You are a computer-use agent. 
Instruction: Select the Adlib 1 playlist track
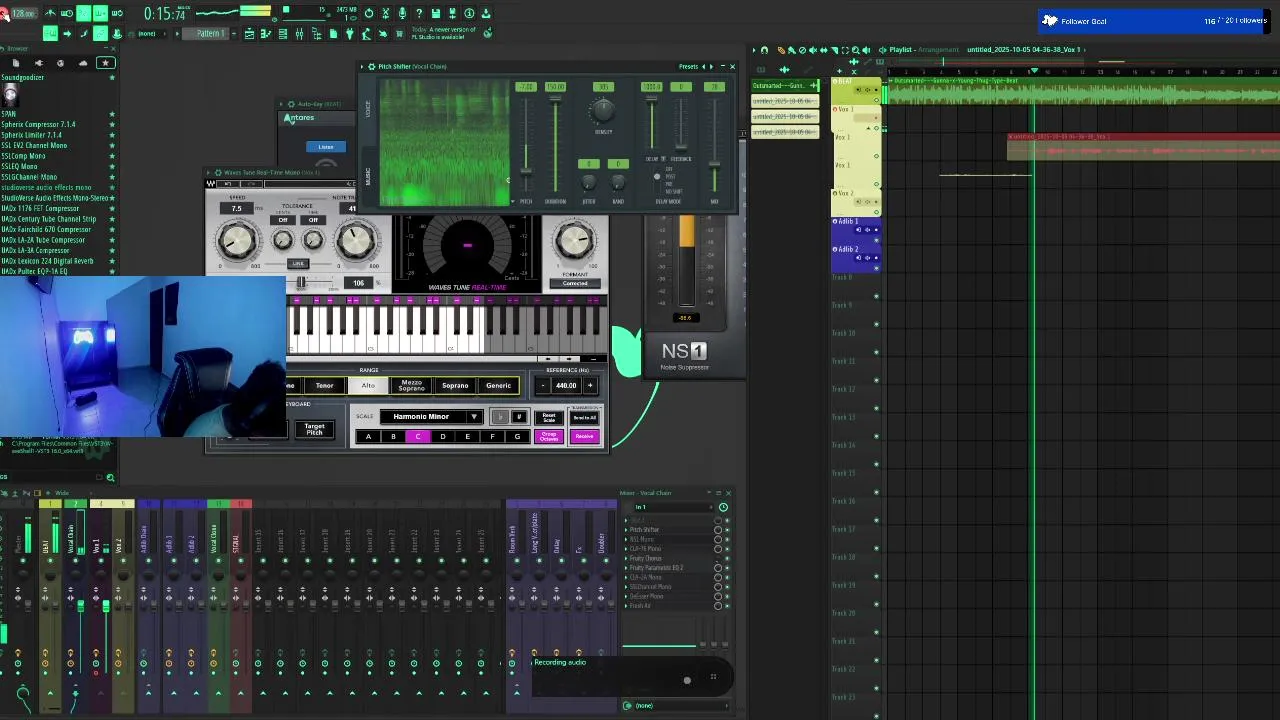tap(856, 230)
